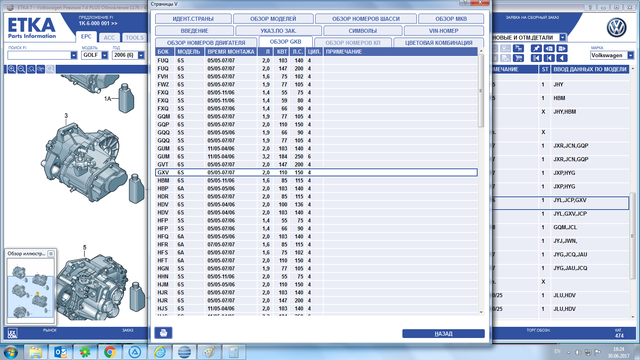This screenshot has width=640, height=360.
Task: Switch to ОБЗОР МОДЕЛЕЙ tab
Action: [273, 19]
